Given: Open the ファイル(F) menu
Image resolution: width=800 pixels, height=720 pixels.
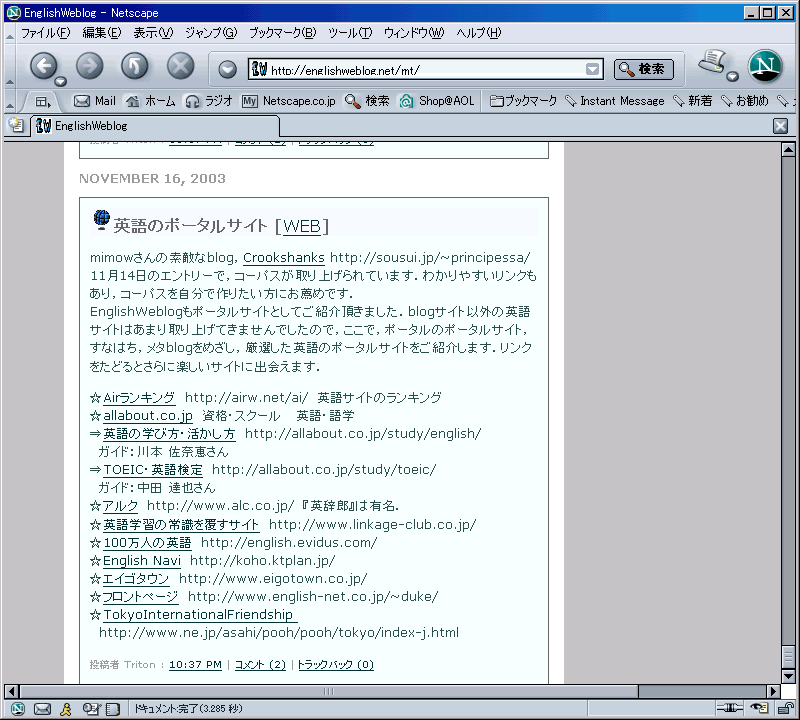Looking at the screenshot, I should coord(45,33).
